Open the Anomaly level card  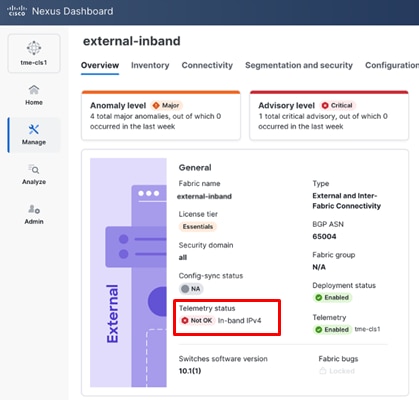pyautogui.click(x=161, y=115)
